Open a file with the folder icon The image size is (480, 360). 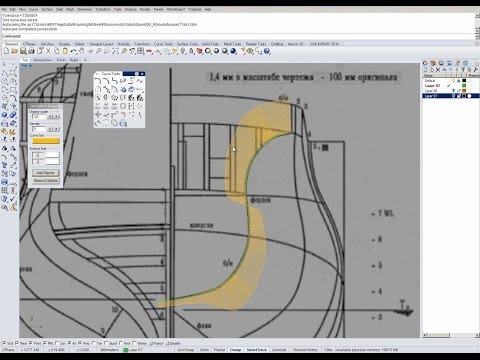tap(14, 51)
